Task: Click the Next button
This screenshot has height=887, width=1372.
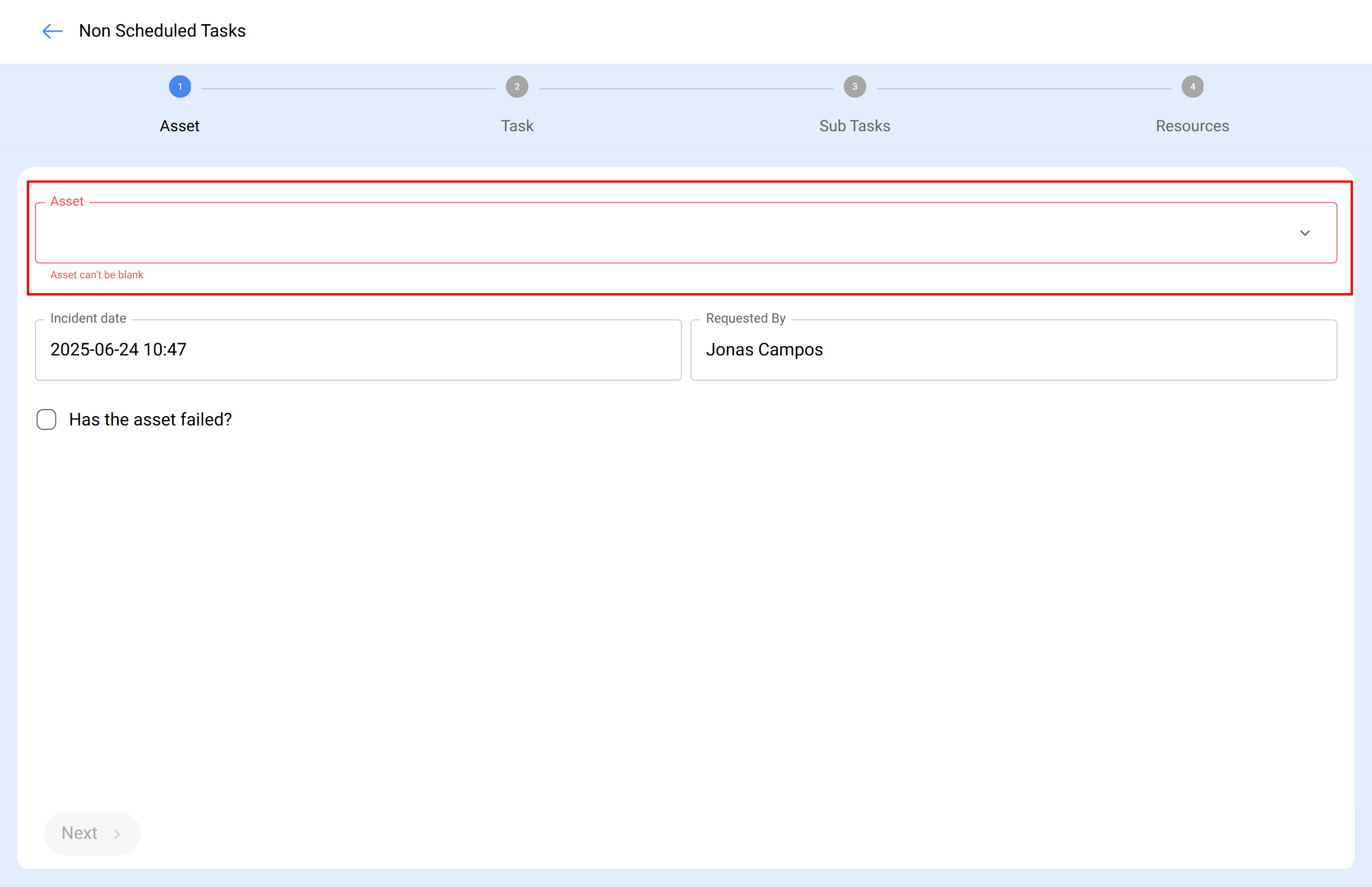Action: point(91,833)
